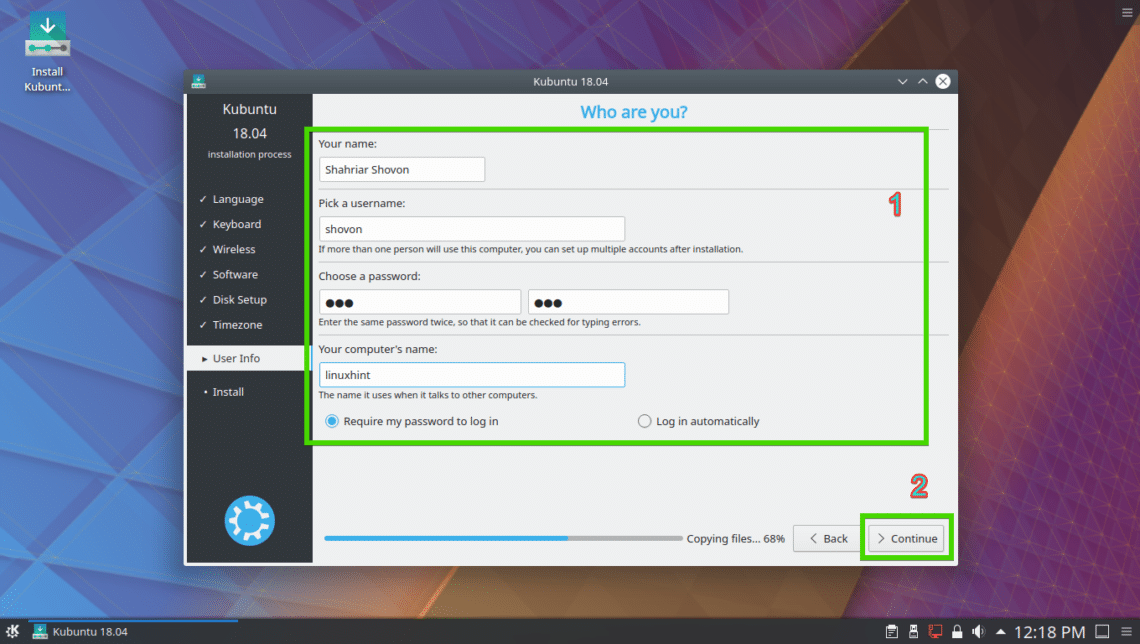Image resolution: width=1140 pixels, height=644 pixels.
Task: Click the Copying files progress bar
Action: [503, 539]
